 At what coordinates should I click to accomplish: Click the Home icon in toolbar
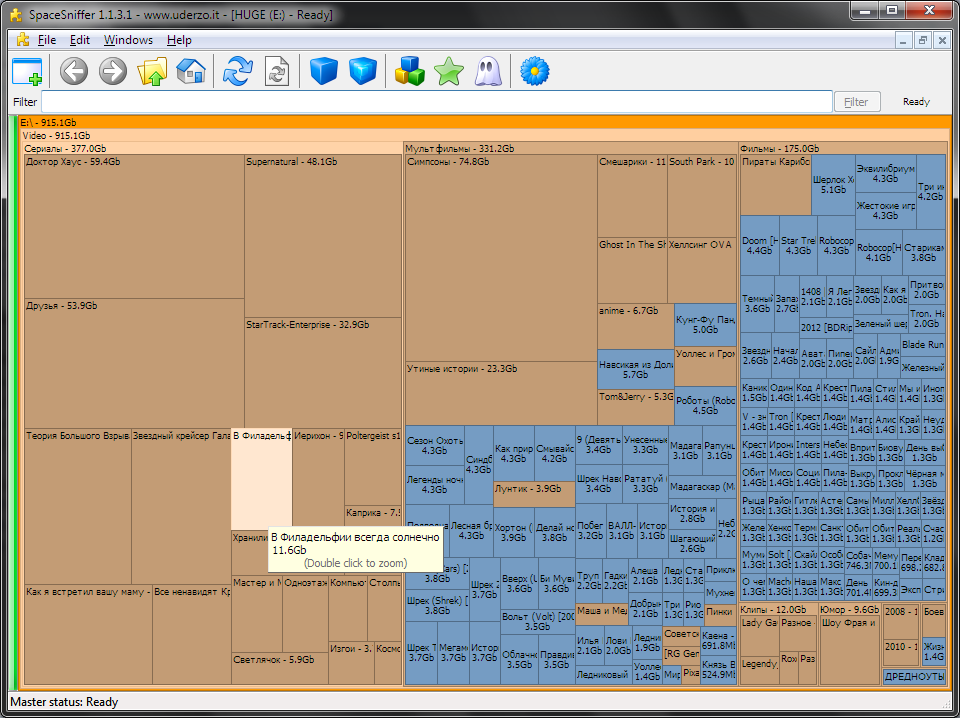[x=190, y=71]
